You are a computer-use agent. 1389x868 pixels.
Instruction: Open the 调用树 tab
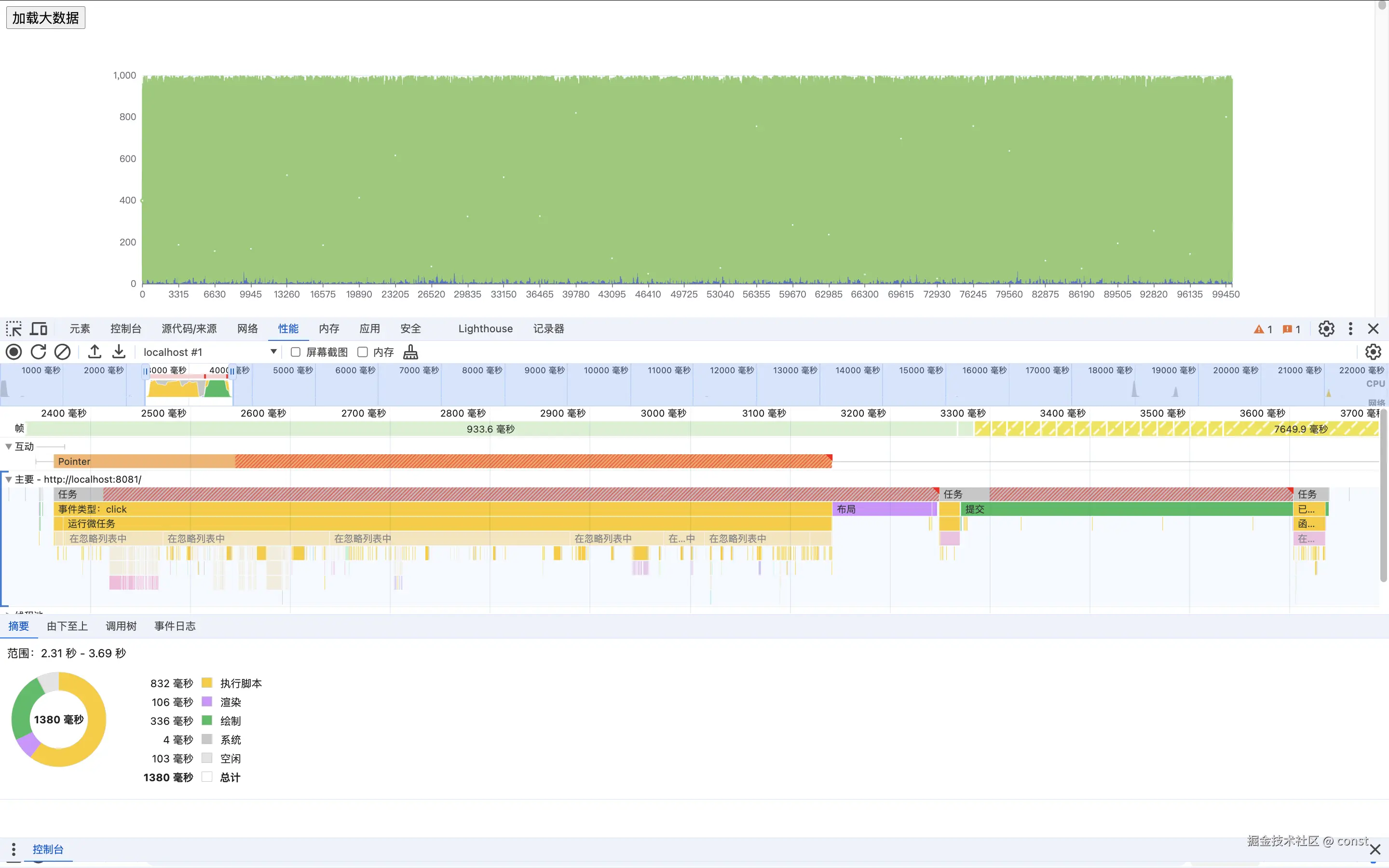(121, 626)
